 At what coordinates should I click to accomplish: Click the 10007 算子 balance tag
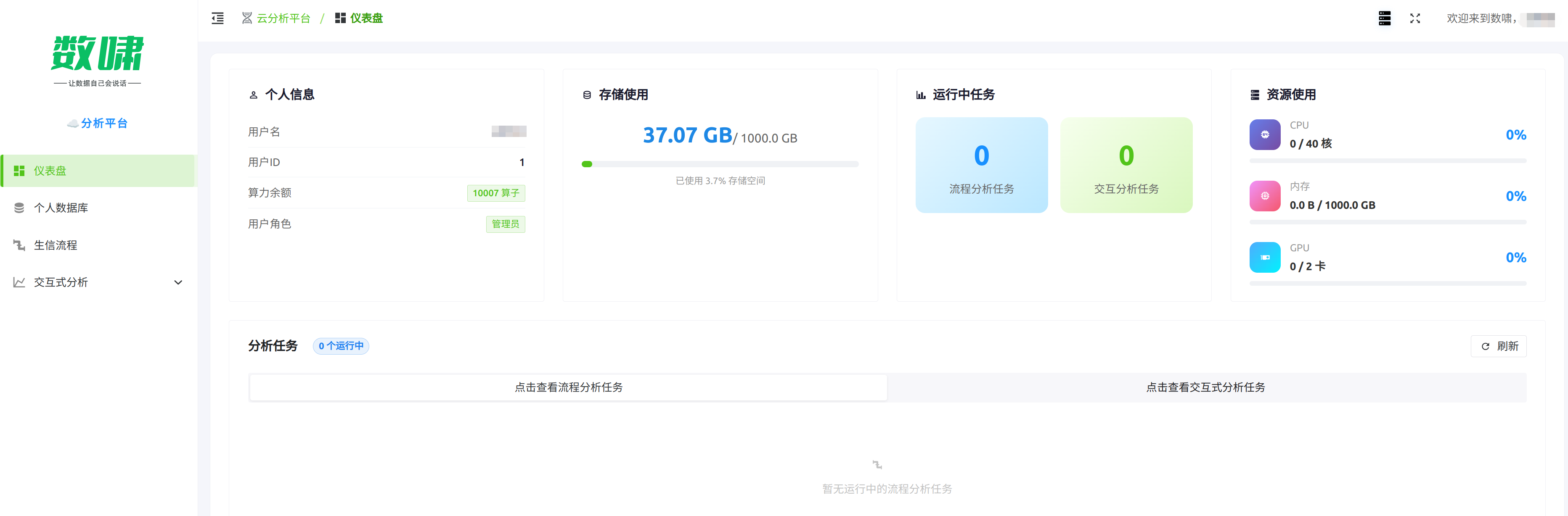[495, 193]
